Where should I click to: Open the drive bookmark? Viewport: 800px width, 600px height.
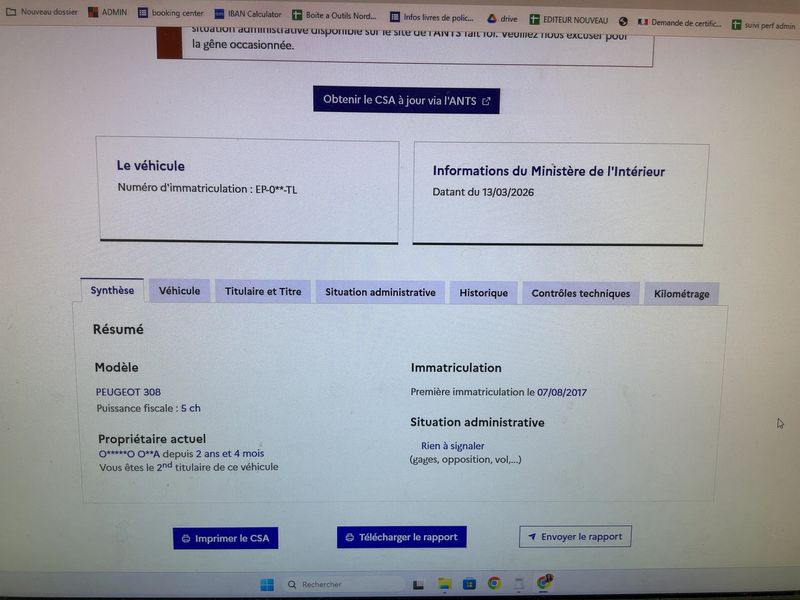click(x=502, y=19)
